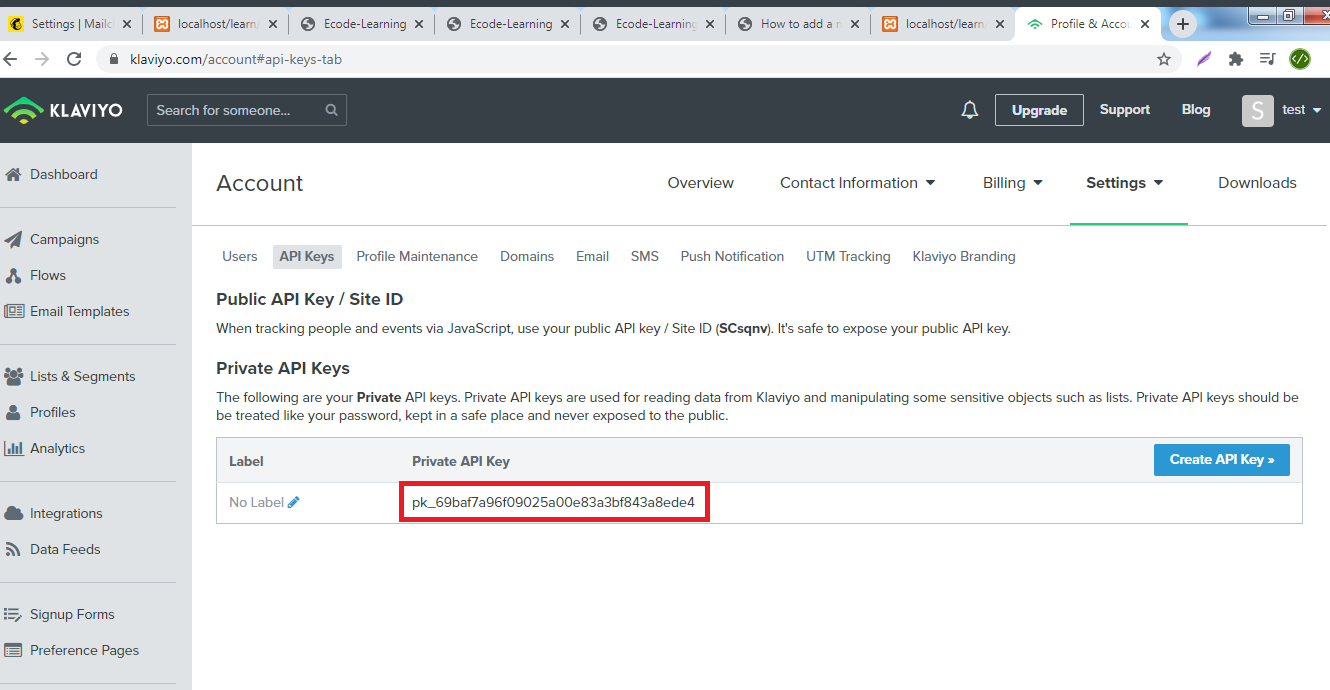
Task: Switch to the Overview tab
Action: point(701,183)
